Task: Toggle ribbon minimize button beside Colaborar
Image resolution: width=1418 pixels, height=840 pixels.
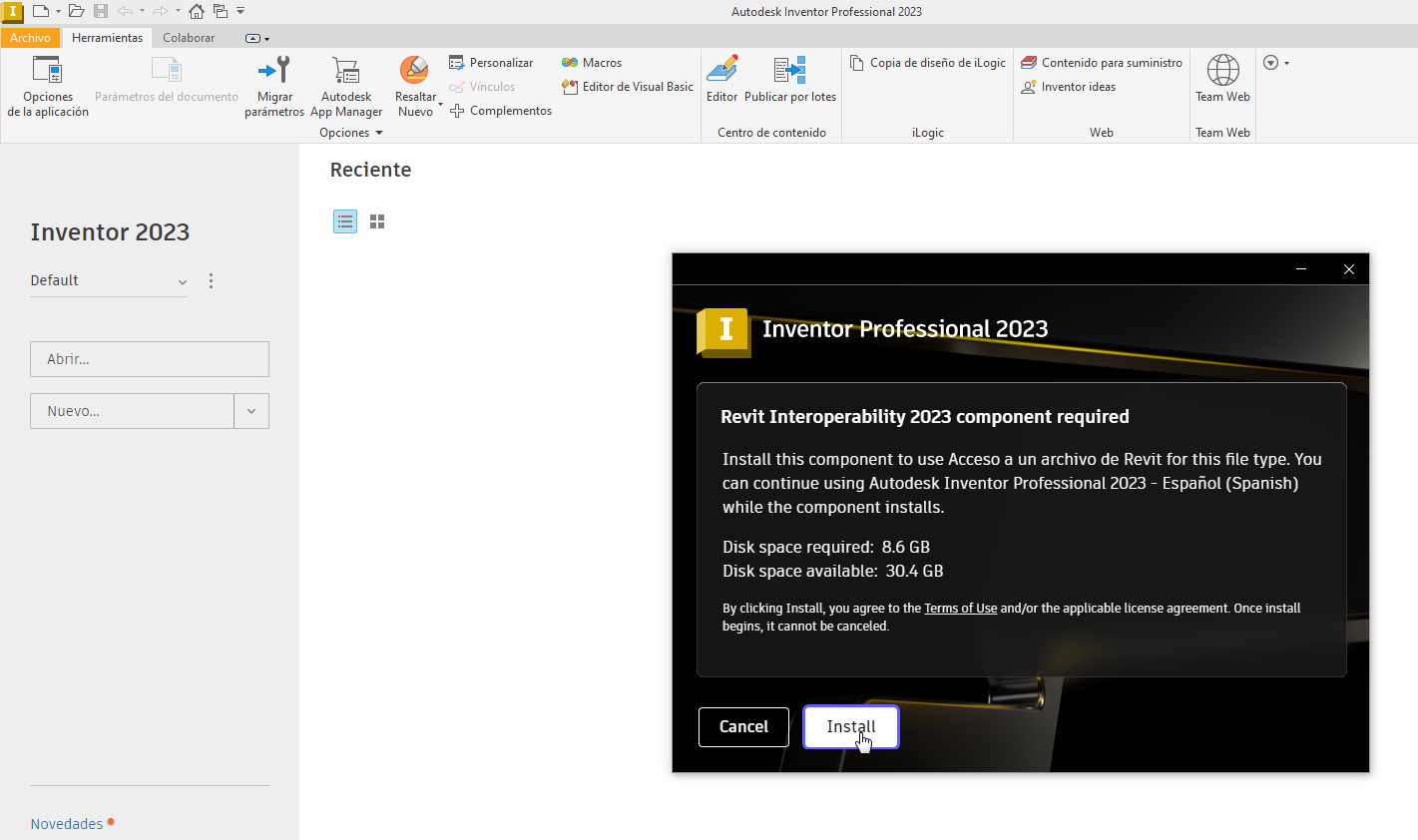Action: tap(252, 38)
